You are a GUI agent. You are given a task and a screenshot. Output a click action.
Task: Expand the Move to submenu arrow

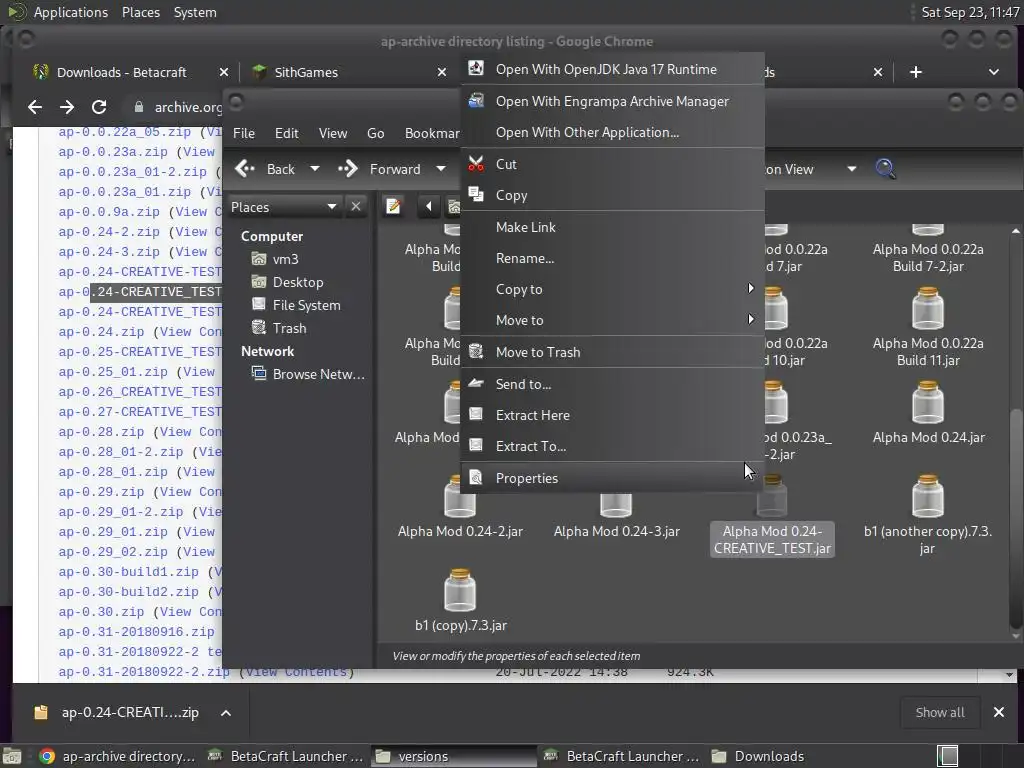[x=750, y=319]
